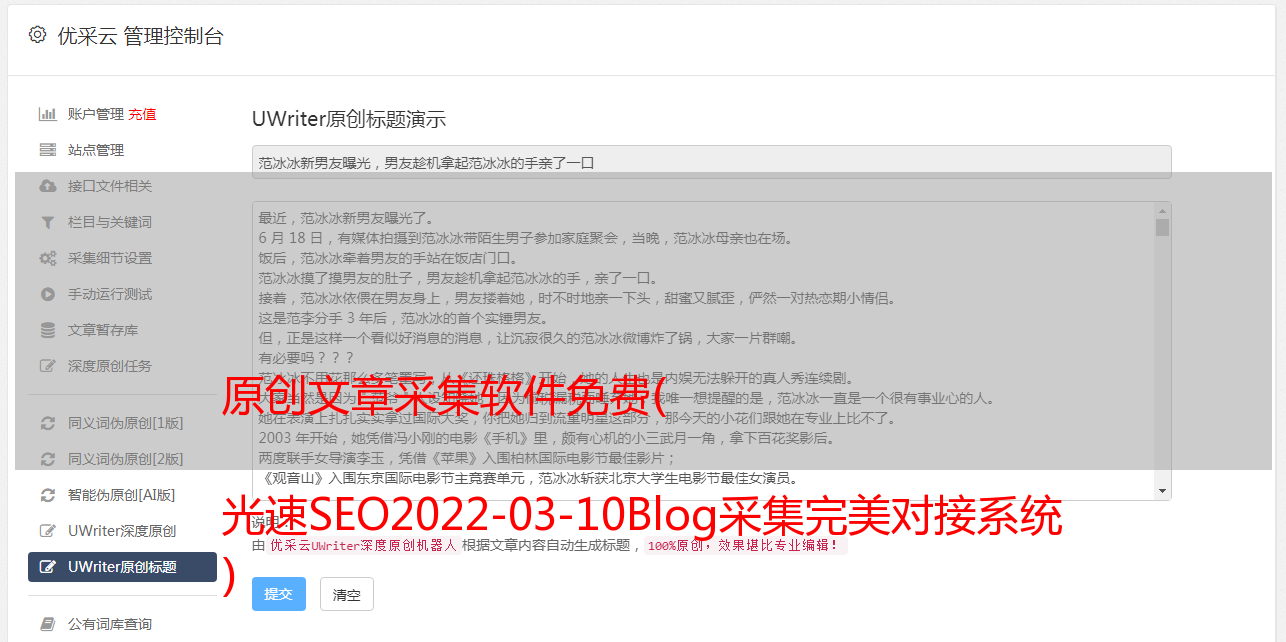The height and width of the screenshot is (642, 1286).
Task: Open 文章暂存库 database icon
Action: pyautogui.click(x=47, y=330)
